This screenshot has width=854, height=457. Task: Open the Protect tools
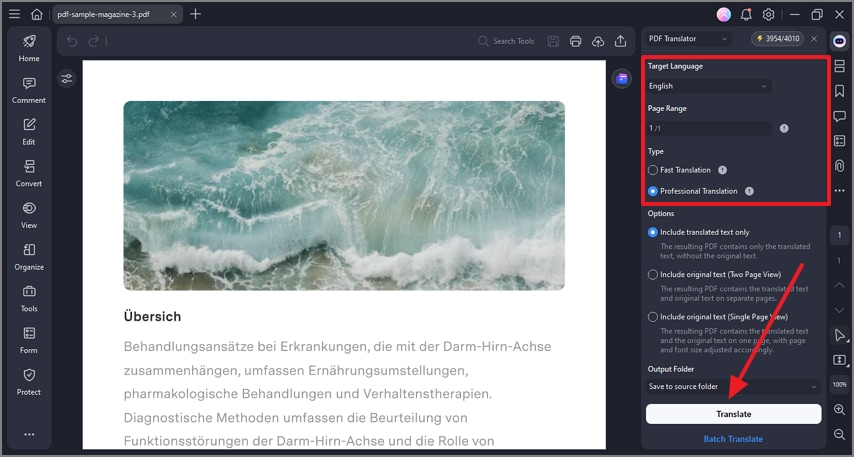point(29,382)
